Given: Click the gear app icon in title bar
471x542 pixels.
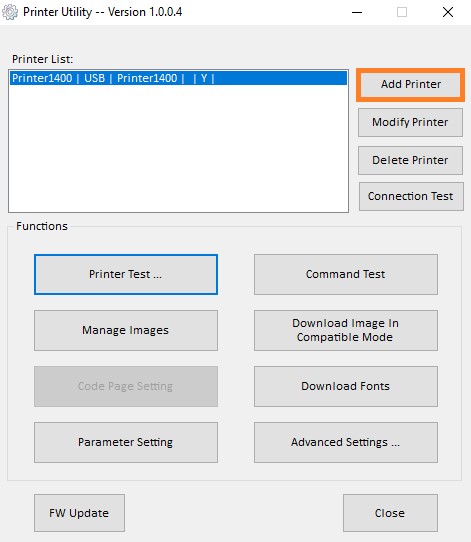Looking at the screenshot, I should click(10, 12).
